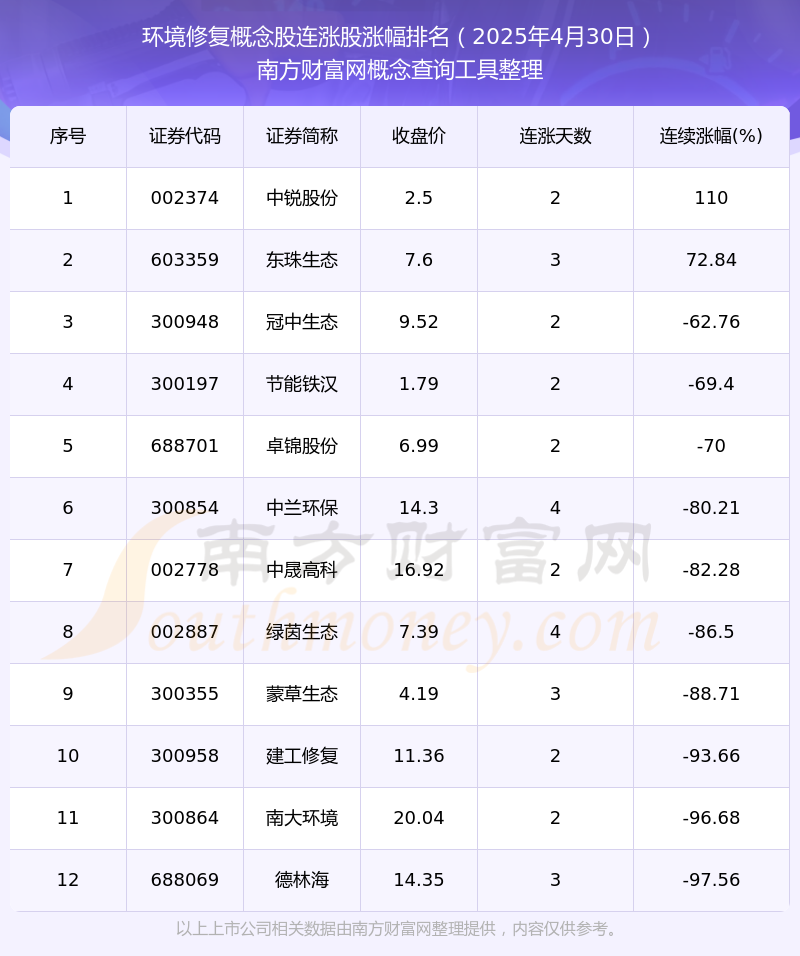Click closing price 4.19

pyautogui.click(x=419, y=694)
